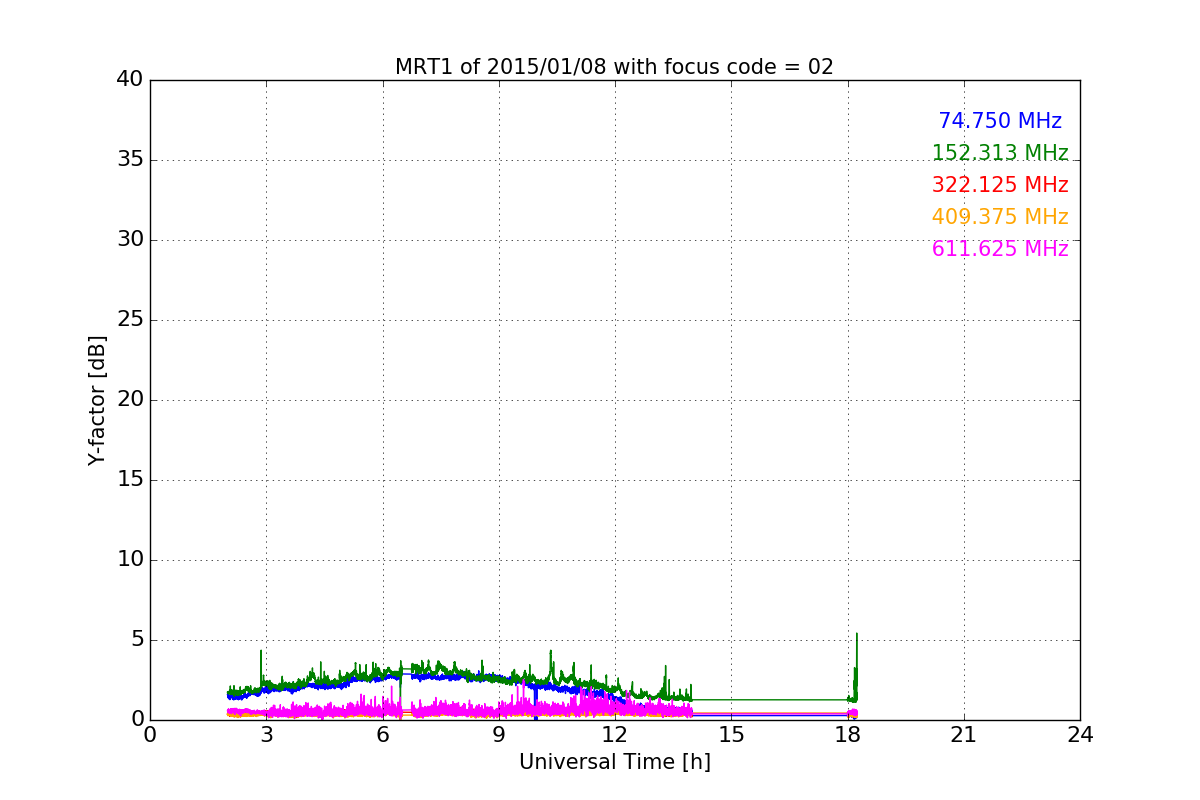Image resolution: width=1200 pixels, height=800 pixels.
Task: Click the y-axis tick value 40
Action: coord(129,80)
